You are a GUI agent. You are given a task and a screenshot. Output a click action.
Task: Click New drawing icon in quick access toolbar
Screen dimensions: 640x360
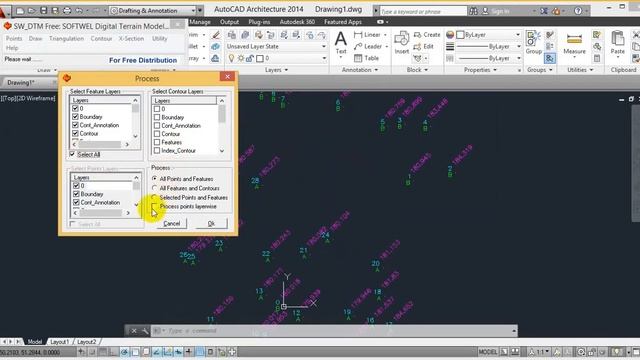tap(20, 11)
